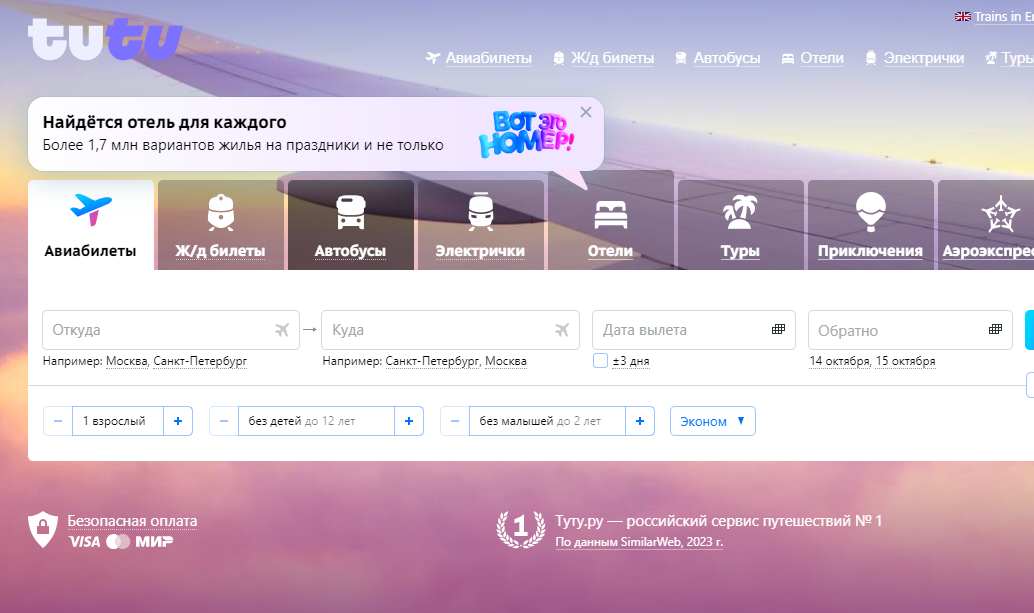Image resolution: width=1034 pixels, height=613 pixels.
Task: Add a child under 12 with plus
Action: 408,421
